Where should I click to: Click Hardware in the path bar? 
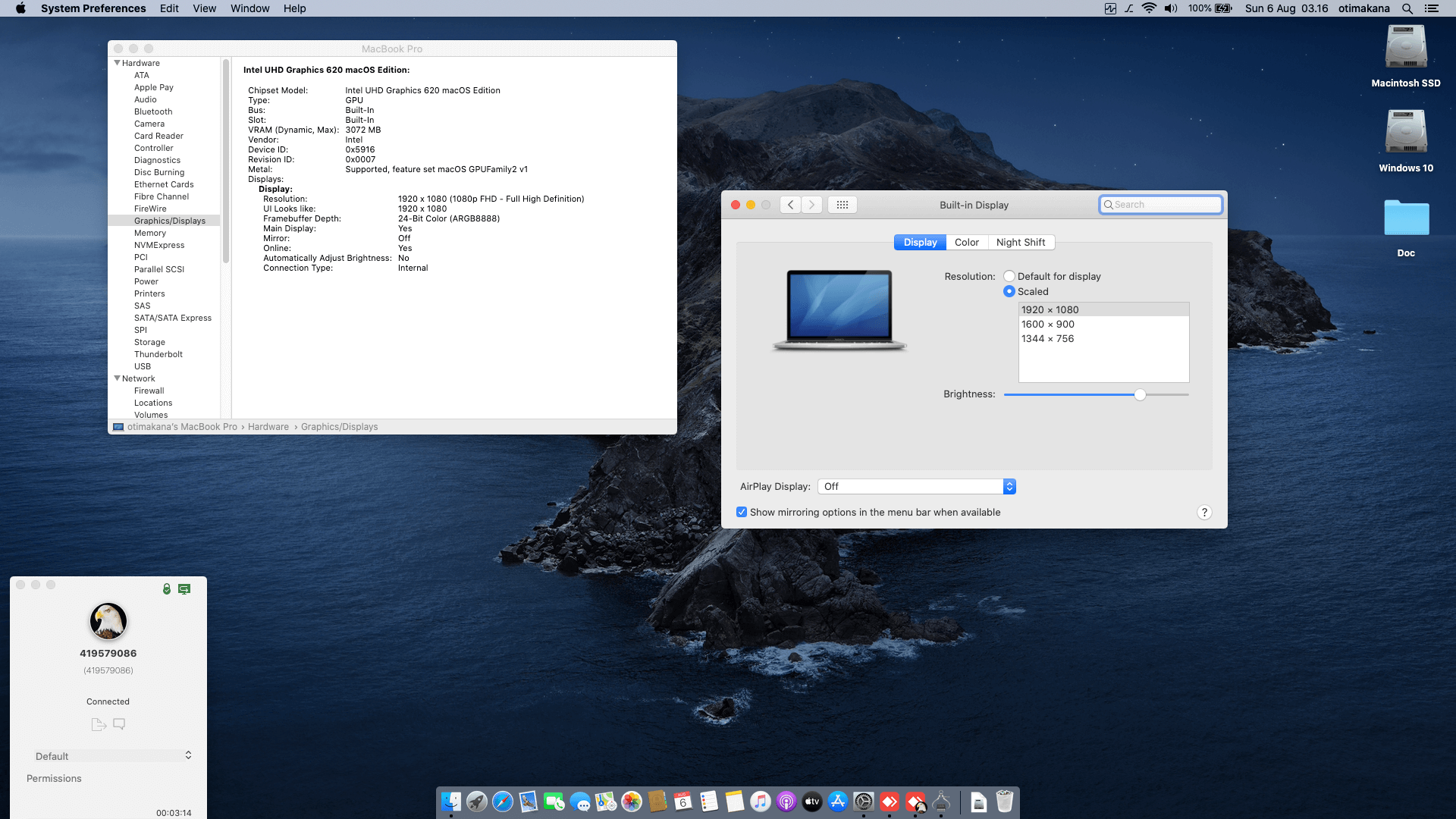point(268,427)
